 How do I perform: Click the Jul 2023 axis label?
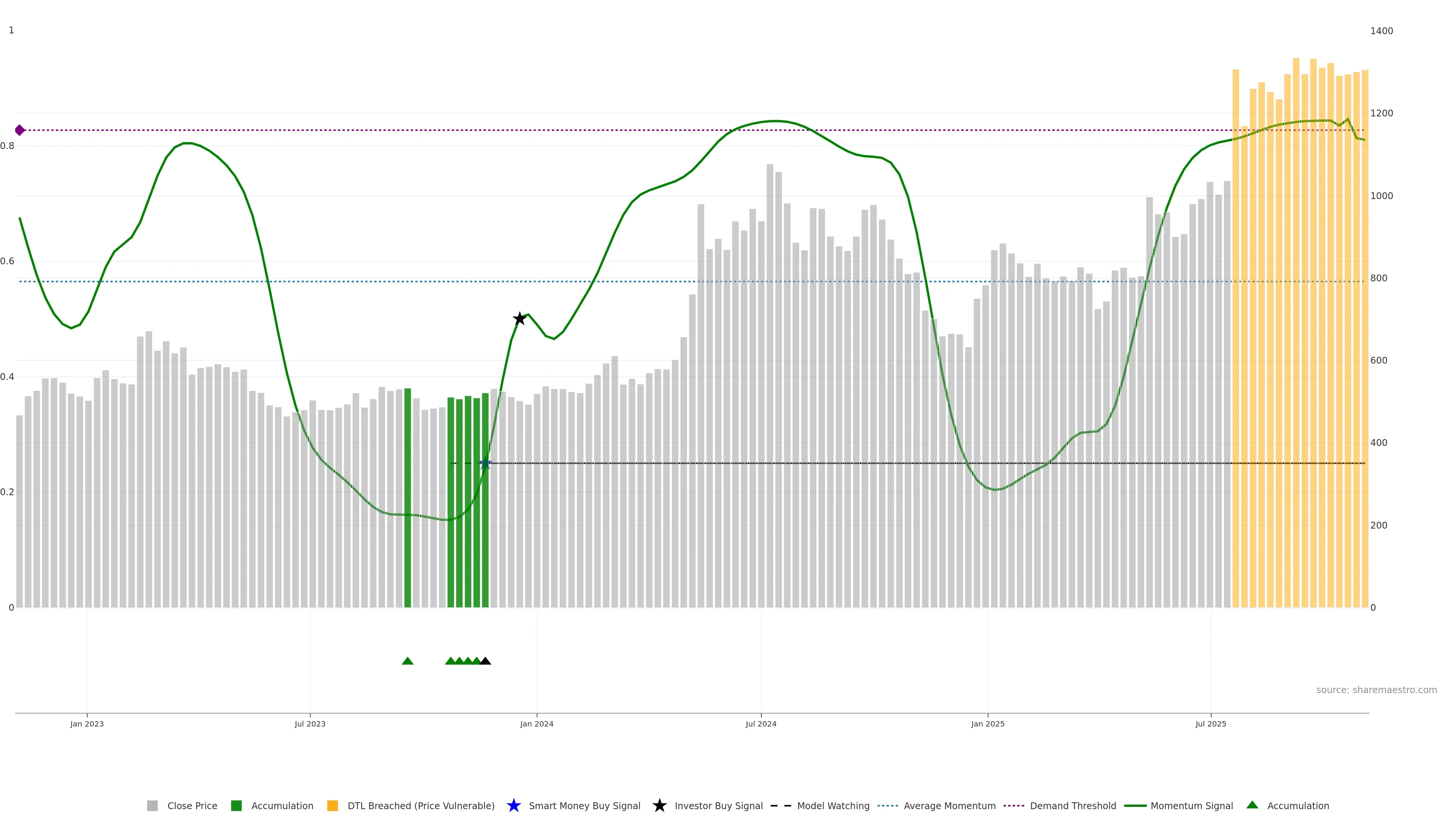pos(310,723)
